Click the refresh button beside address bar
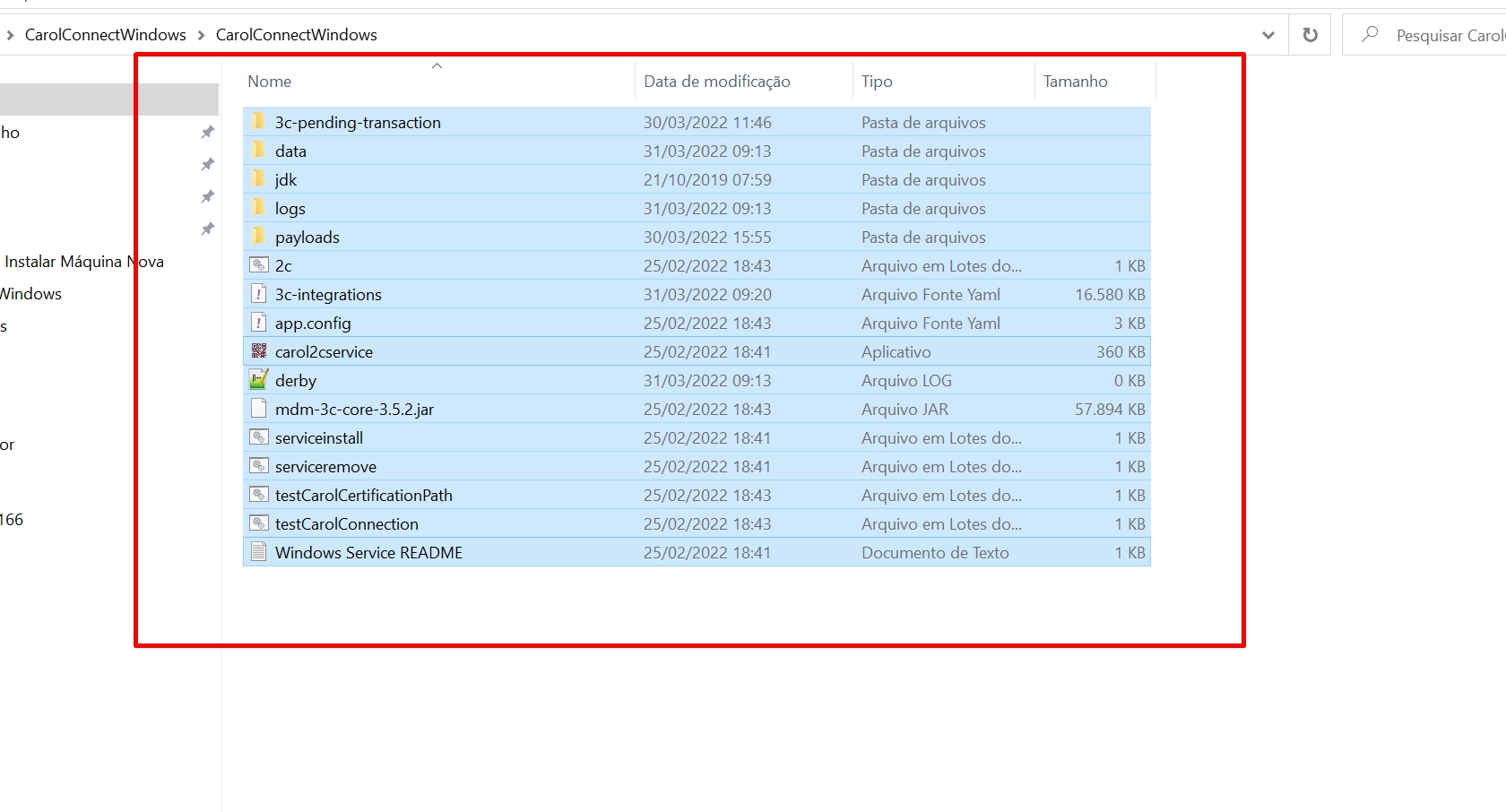 click(1310, 35)
